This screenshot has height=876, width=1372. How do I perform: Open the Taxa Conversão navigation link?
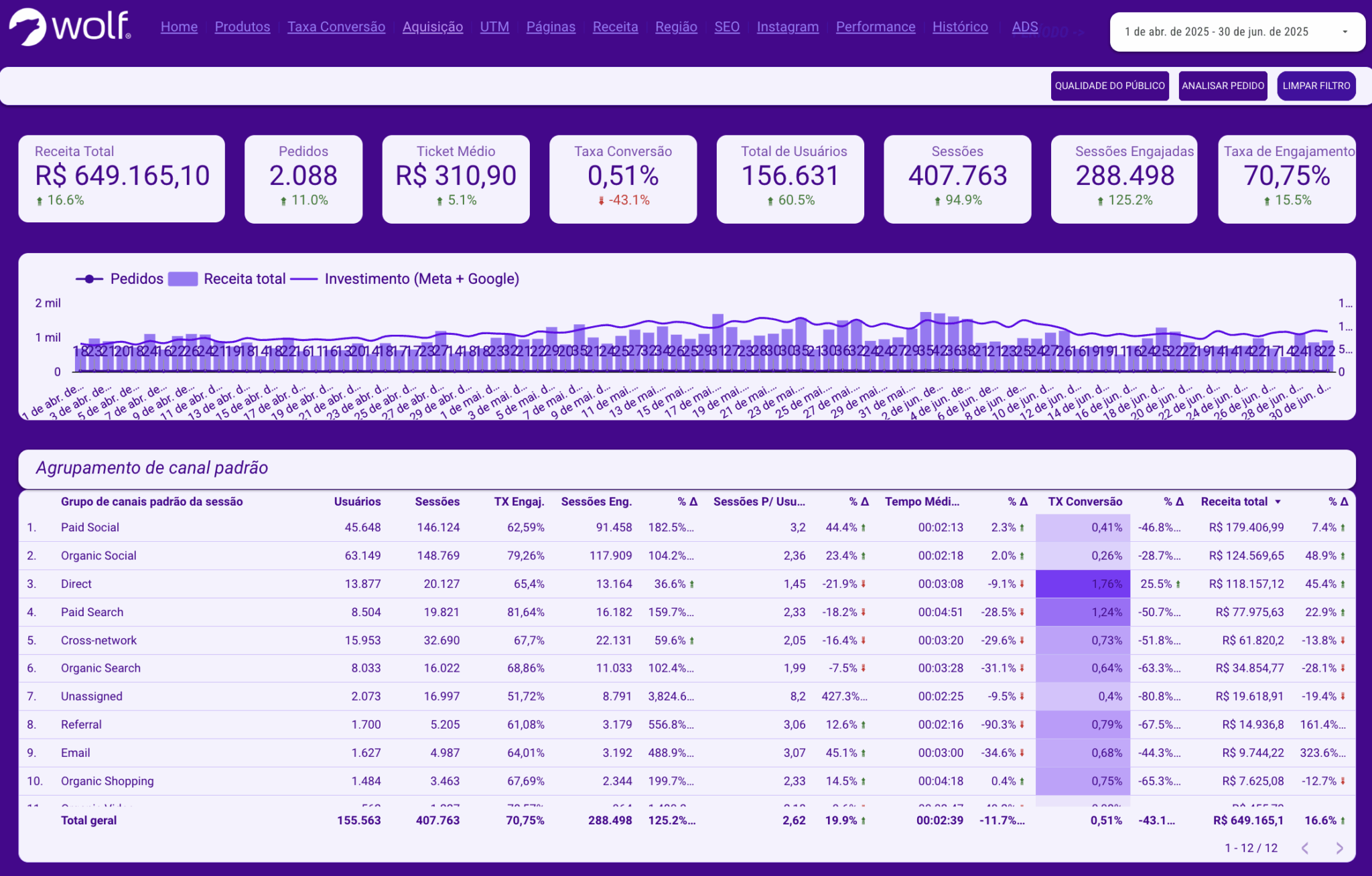click(x=336, y=27)
